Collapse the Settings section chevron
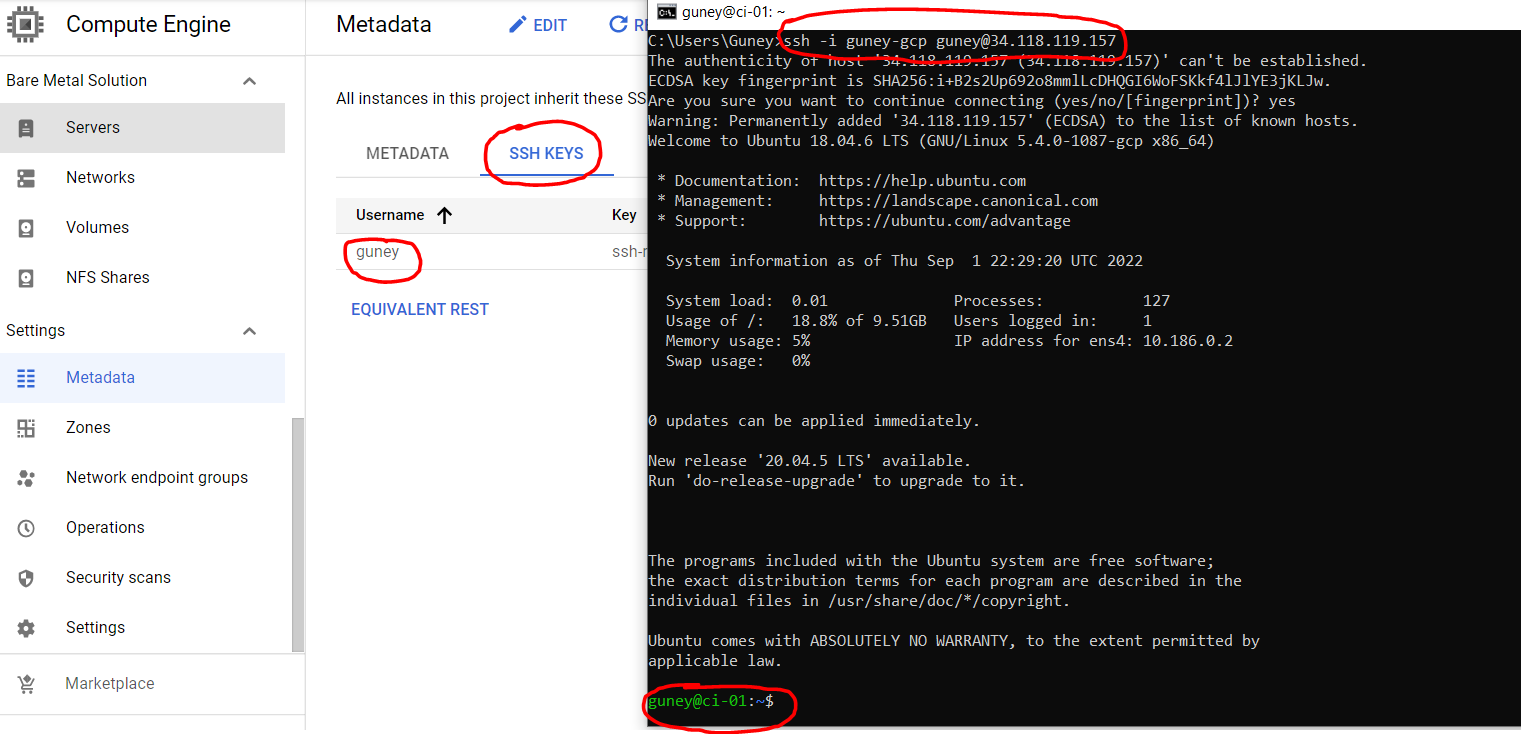The image size is (1521, 734). 250,331
